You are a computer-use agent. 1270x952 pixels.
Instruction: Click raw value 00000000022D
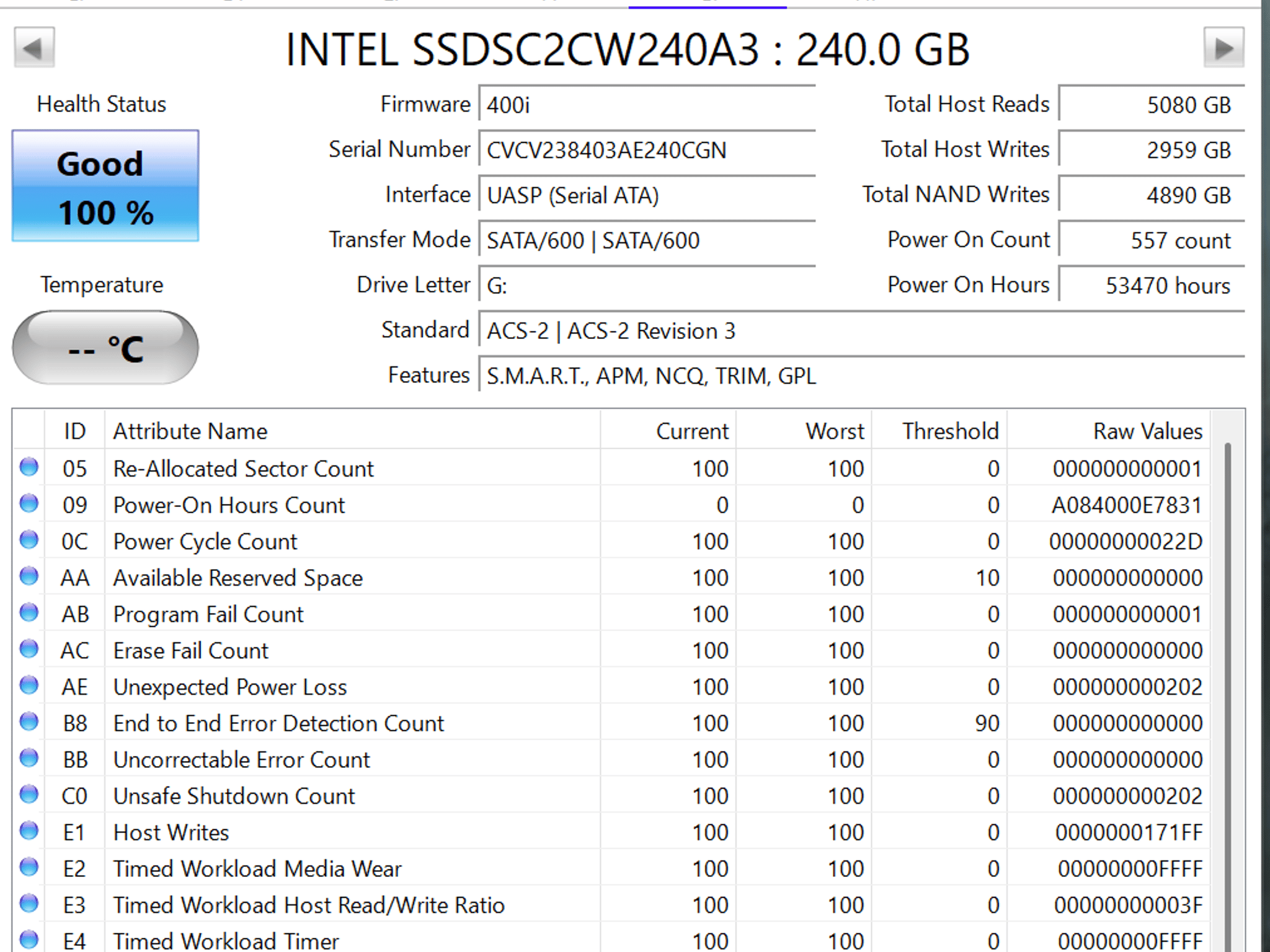point(1126,542)
